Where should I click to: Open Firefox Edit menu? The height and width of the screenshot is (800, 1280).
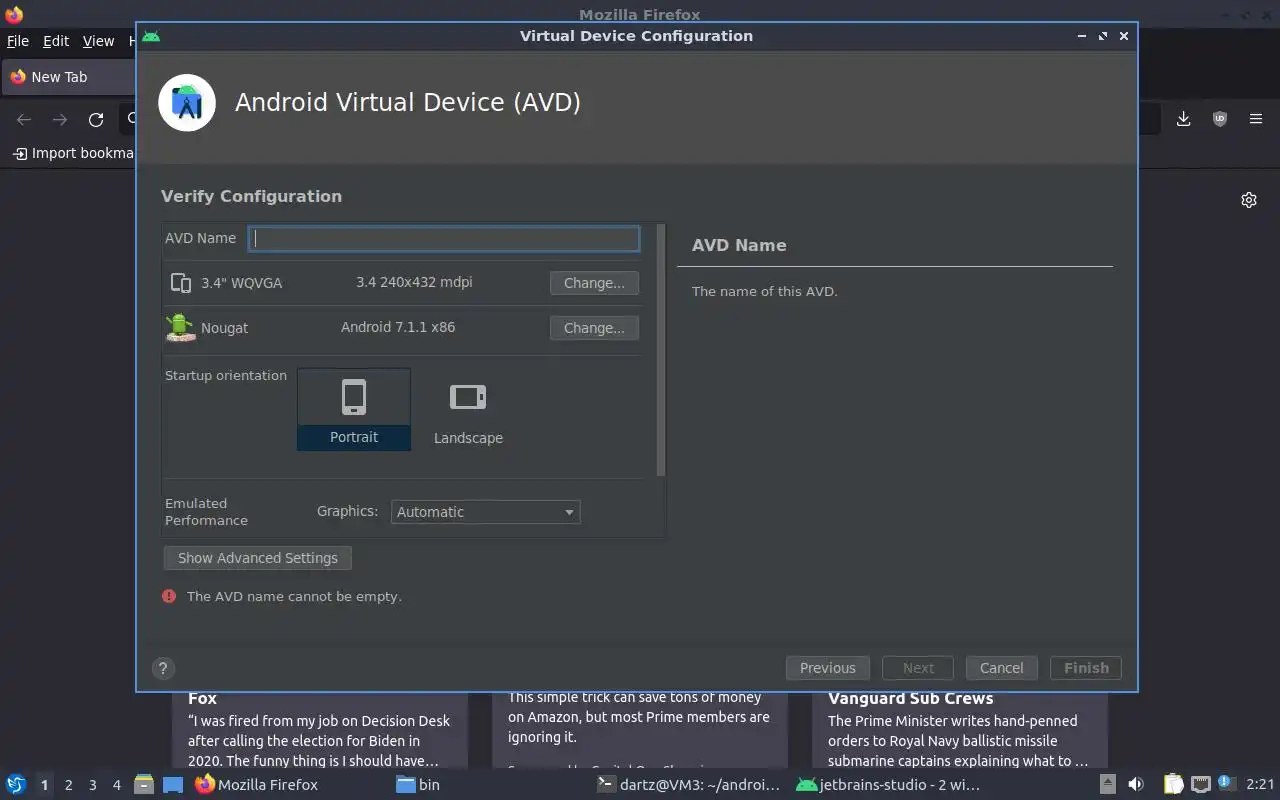coord(56,41)
